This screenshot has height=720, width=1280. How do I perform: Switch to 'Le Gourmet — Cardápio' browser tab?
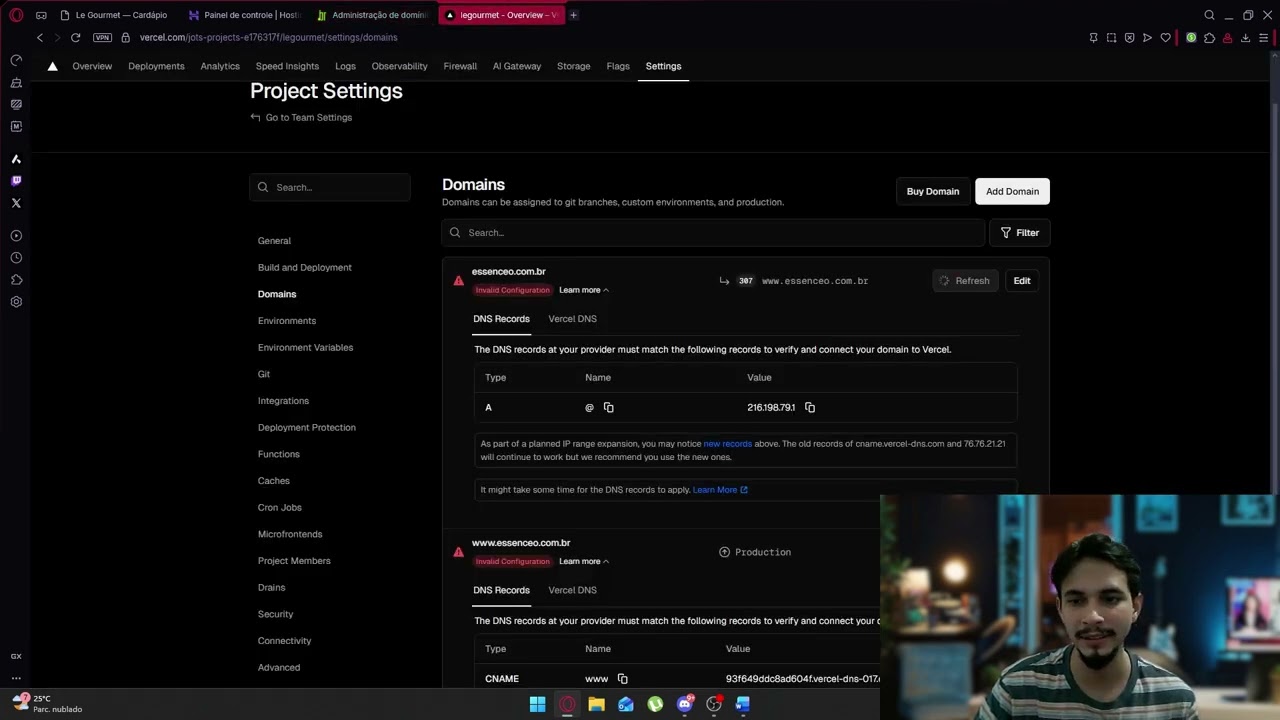114,15
